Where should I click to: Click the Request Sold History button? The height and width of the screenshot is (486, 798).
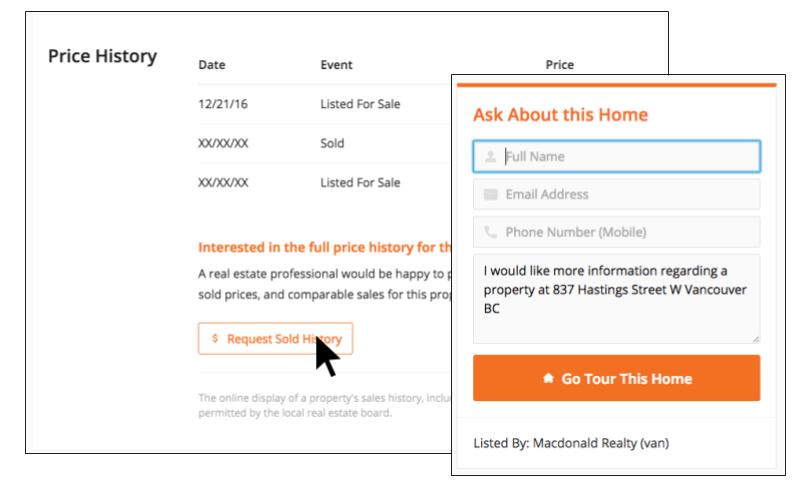click(275, 338)
